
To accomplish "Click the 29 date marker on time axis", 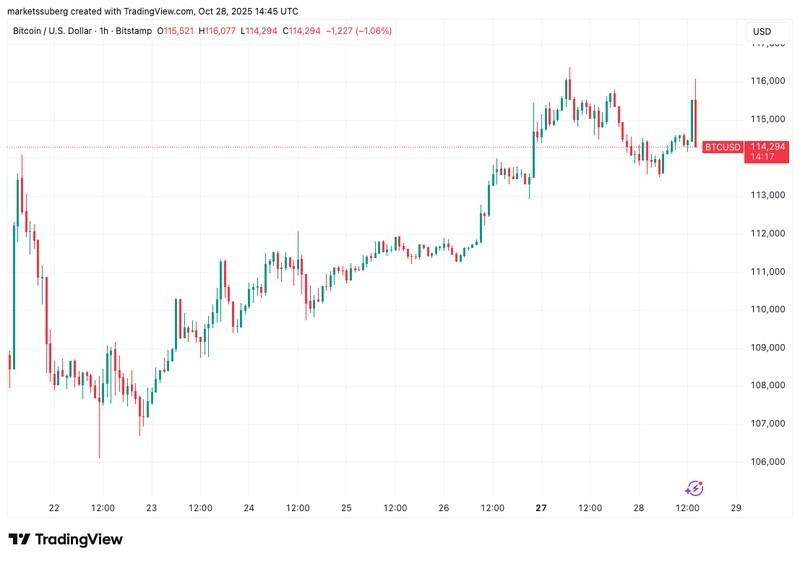I will point(736,508).
